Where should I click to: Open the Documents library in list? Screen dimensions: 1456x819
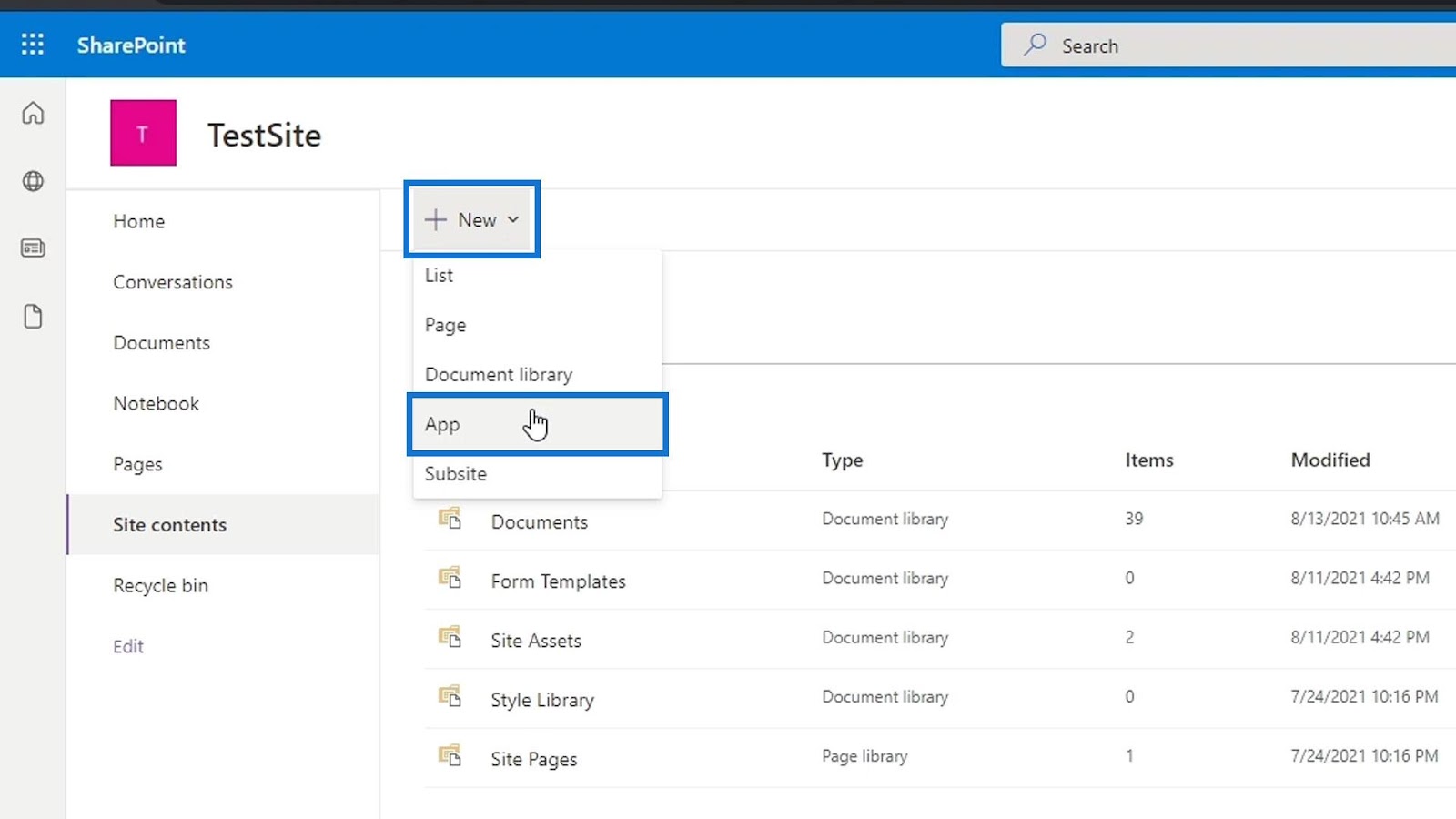point(540,522)
